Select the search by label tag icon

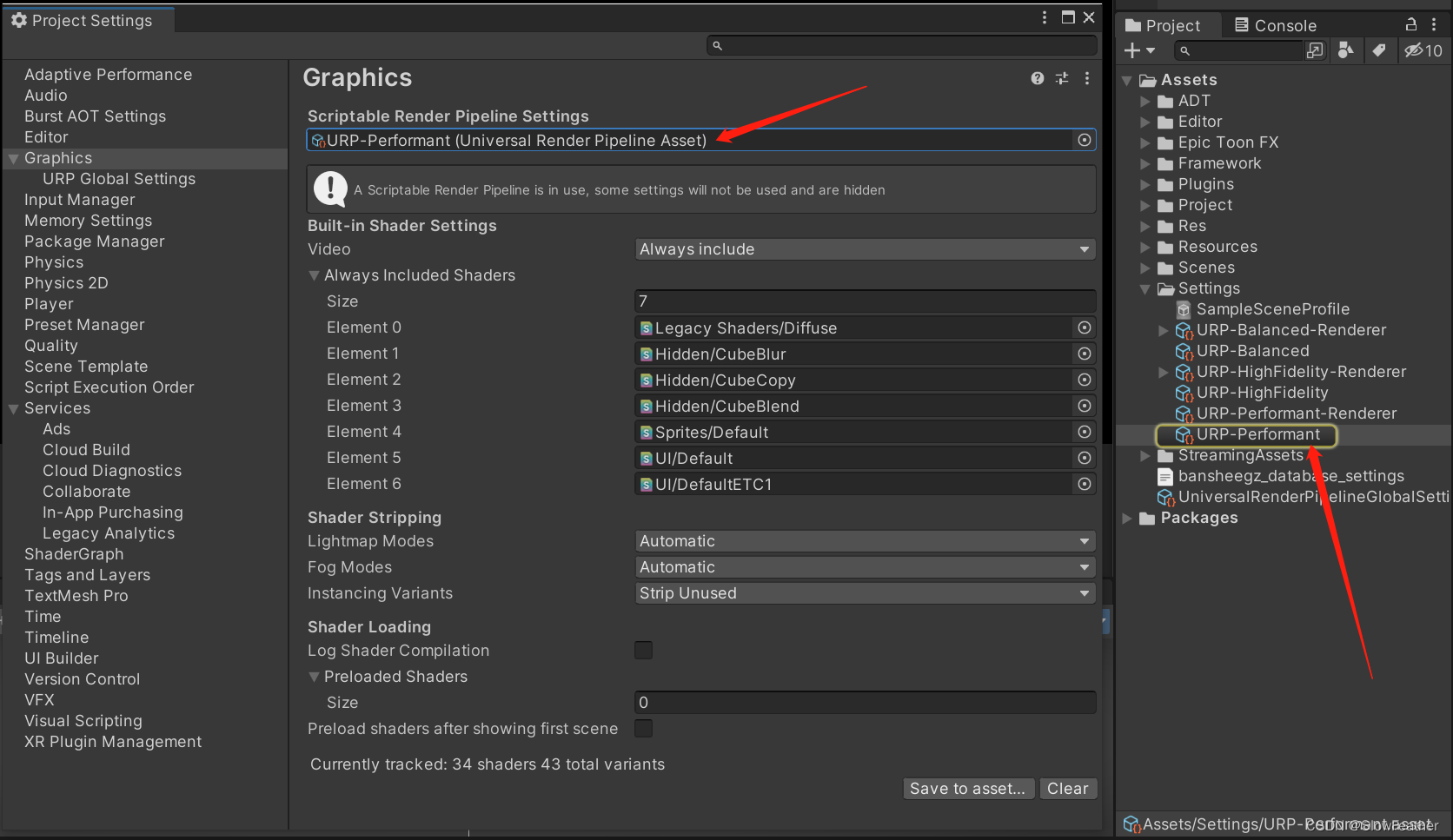(1379, 50)
